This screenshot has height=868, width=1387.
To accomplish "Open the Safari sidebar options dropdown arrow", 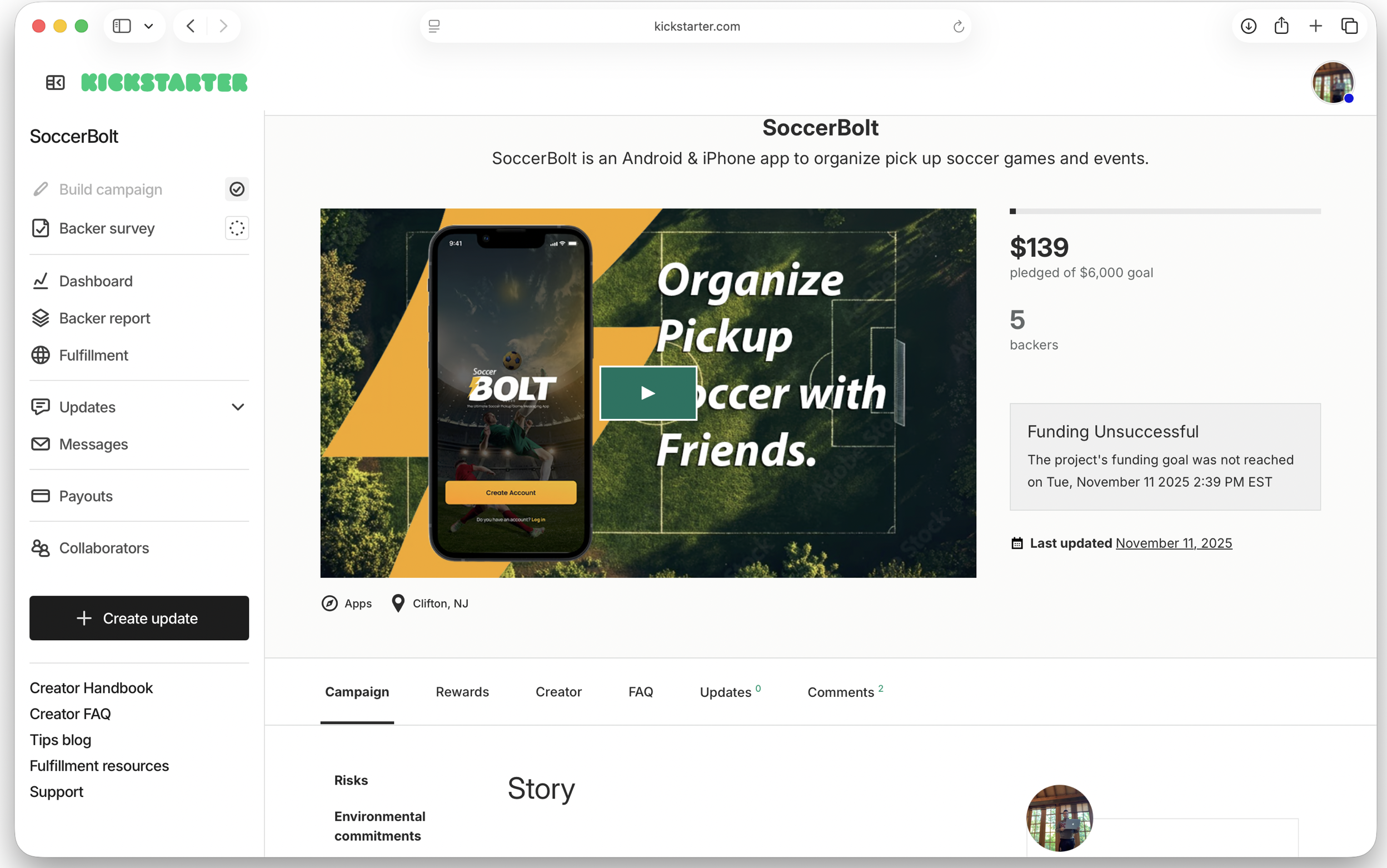I will [x=149, y=27].
